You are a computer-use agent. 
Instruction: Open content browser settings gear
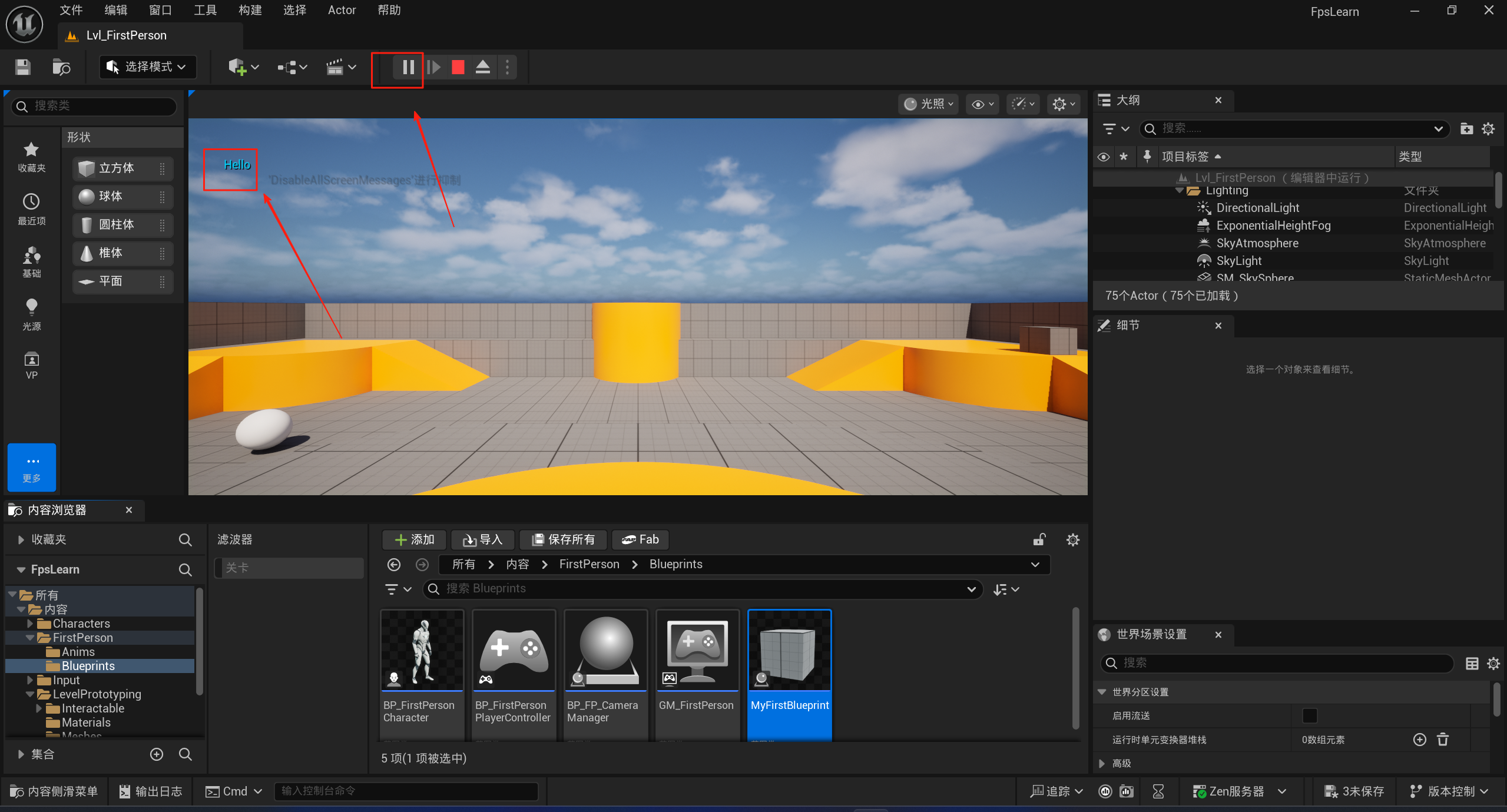(x=1073, y=540)
